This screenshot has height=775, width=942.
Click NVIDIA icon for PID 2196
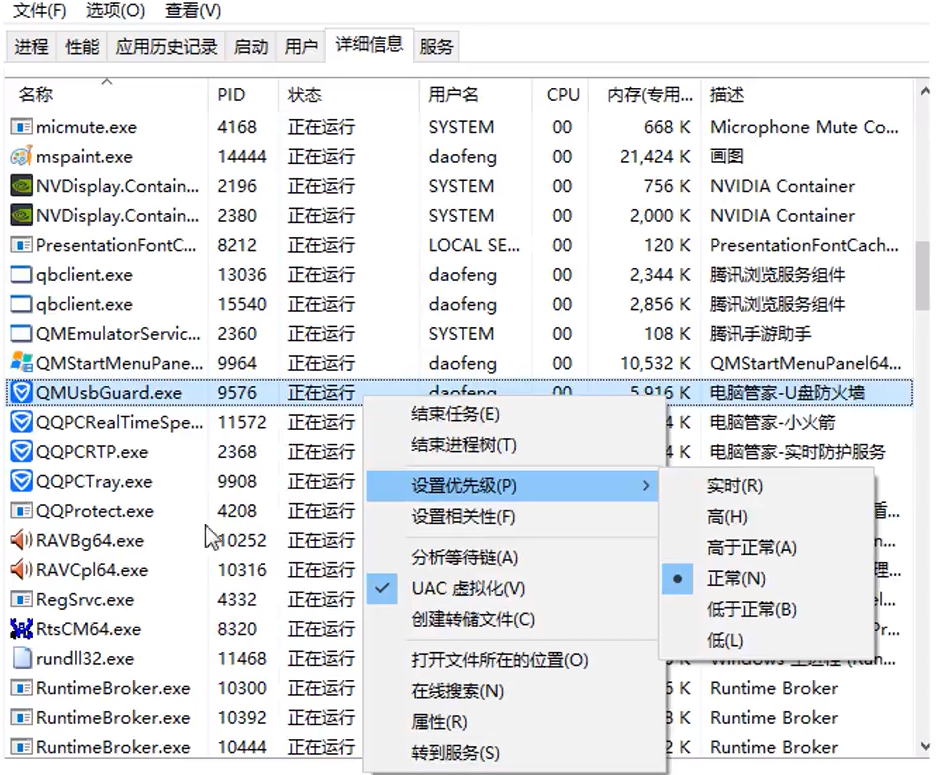tap(22, 186)
